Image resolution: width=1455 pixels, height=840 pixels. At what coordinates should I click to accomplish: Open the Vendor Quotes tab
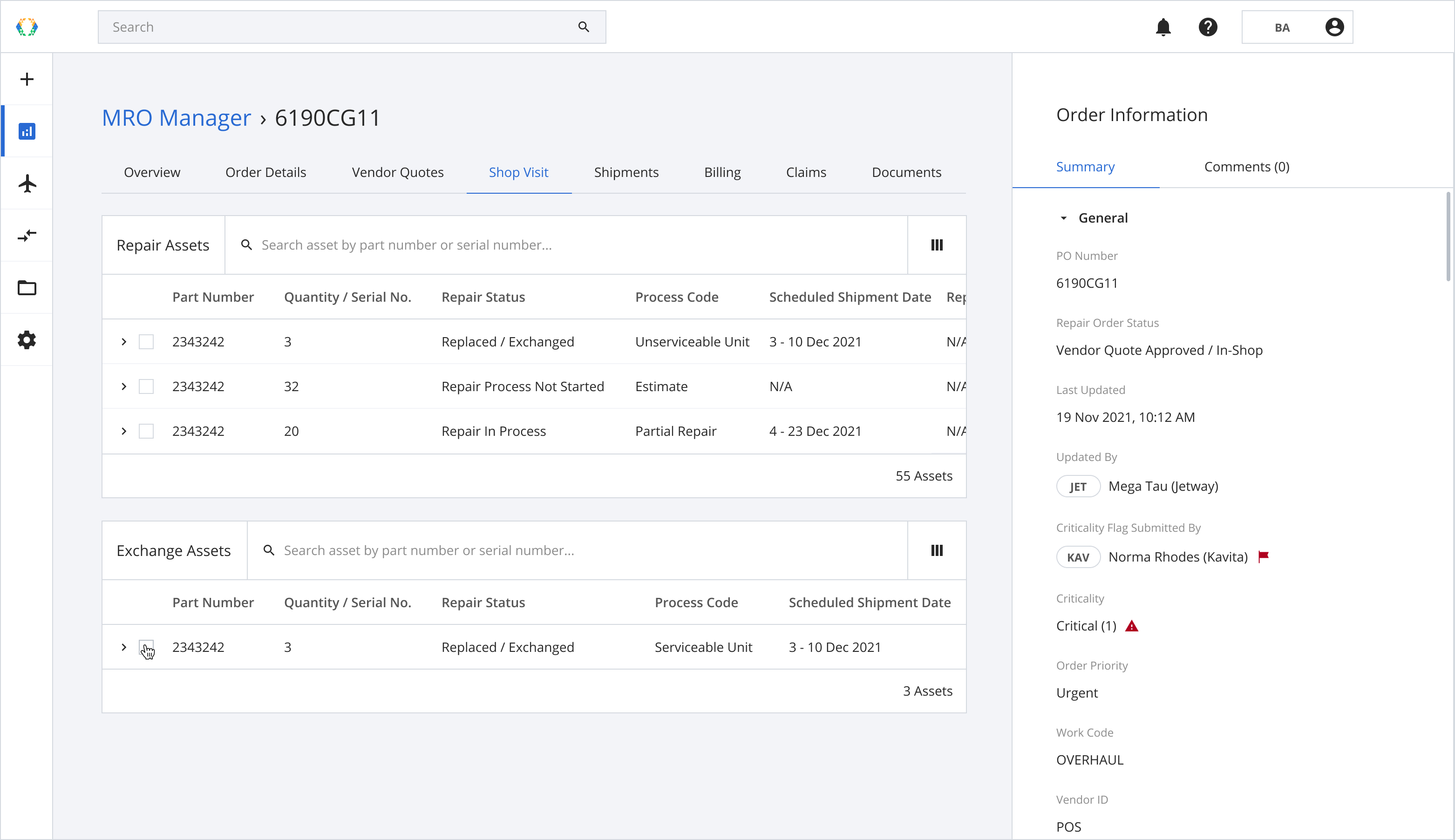397,172
